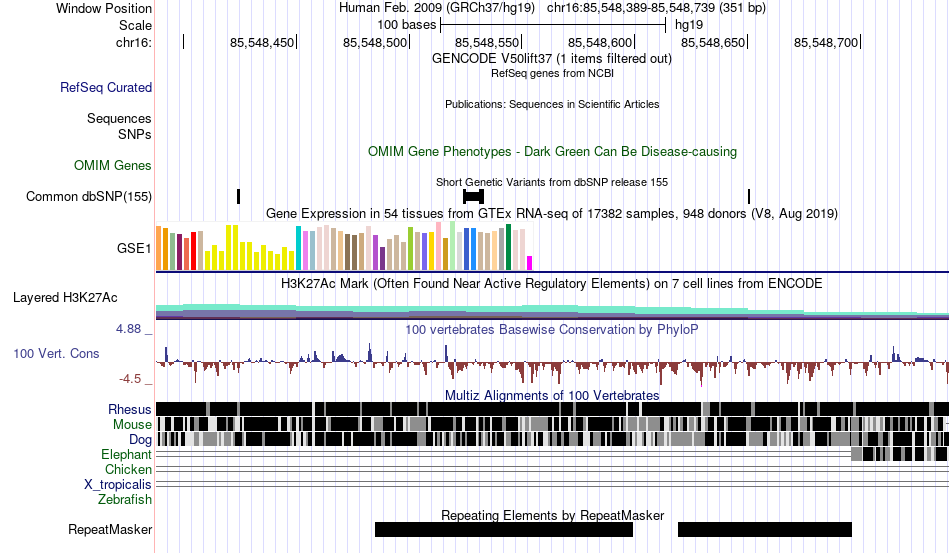Select the Chicken alignment row label

coord(128,469)
